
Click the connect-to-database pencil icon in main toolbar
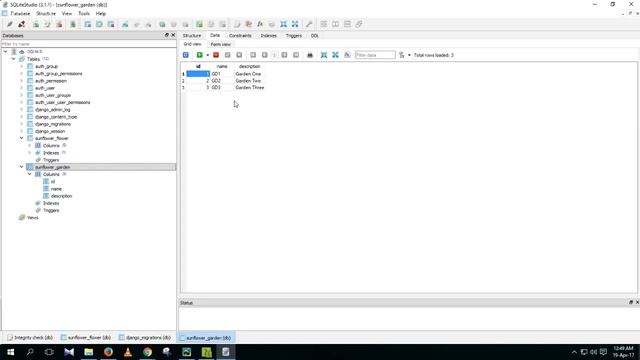point(10,24)
